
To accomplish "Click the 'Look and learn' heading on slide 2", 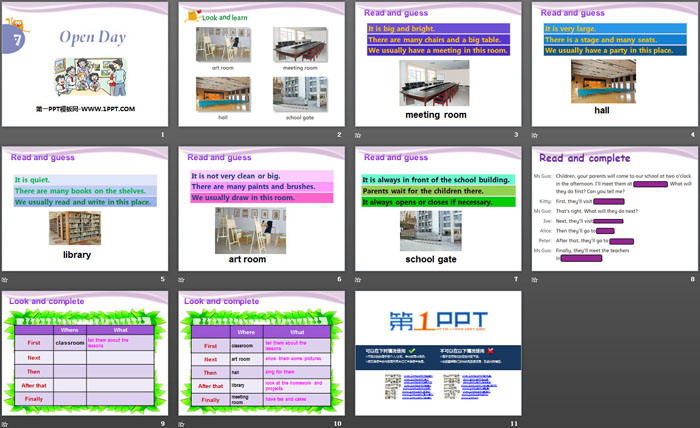I will (x=225, y=17).
